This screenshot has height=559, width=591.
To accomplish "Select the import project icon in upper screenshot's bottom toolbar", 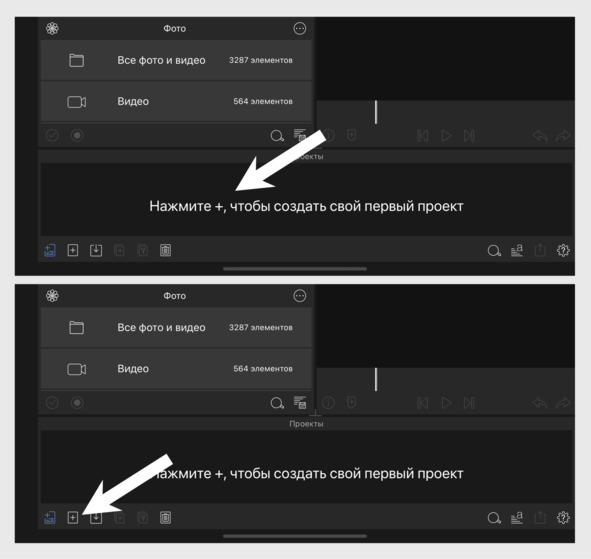I will (x=96, y=250).
